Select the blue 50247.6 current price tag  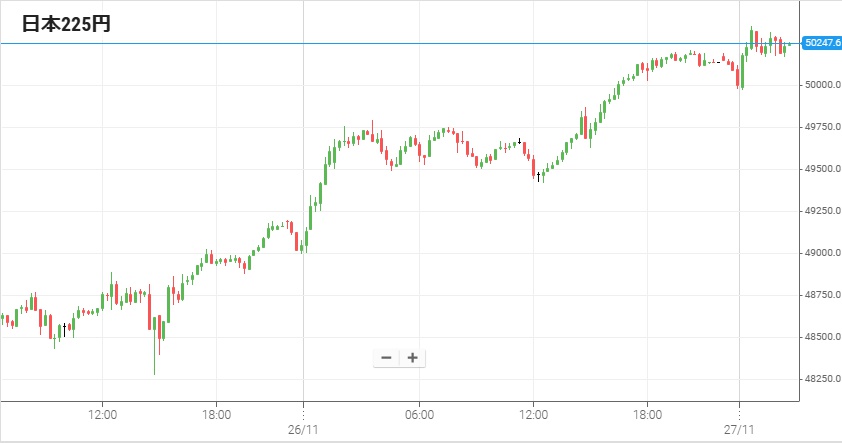tap(821, 43)
